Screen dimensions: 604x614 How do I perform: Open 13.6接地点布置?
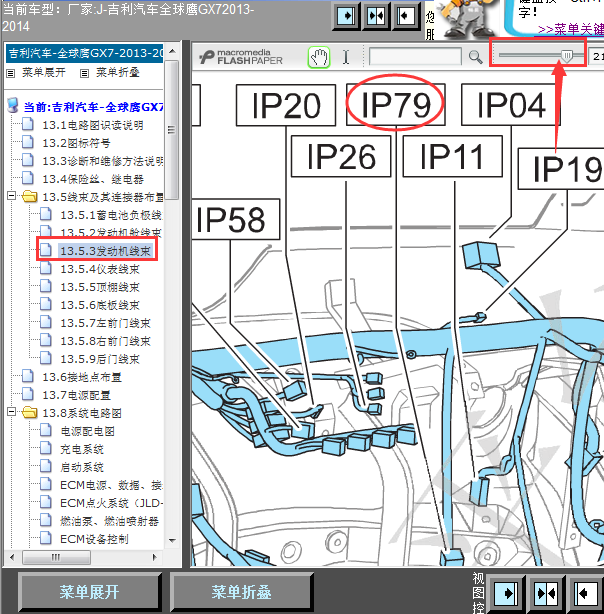coord(82,377)
